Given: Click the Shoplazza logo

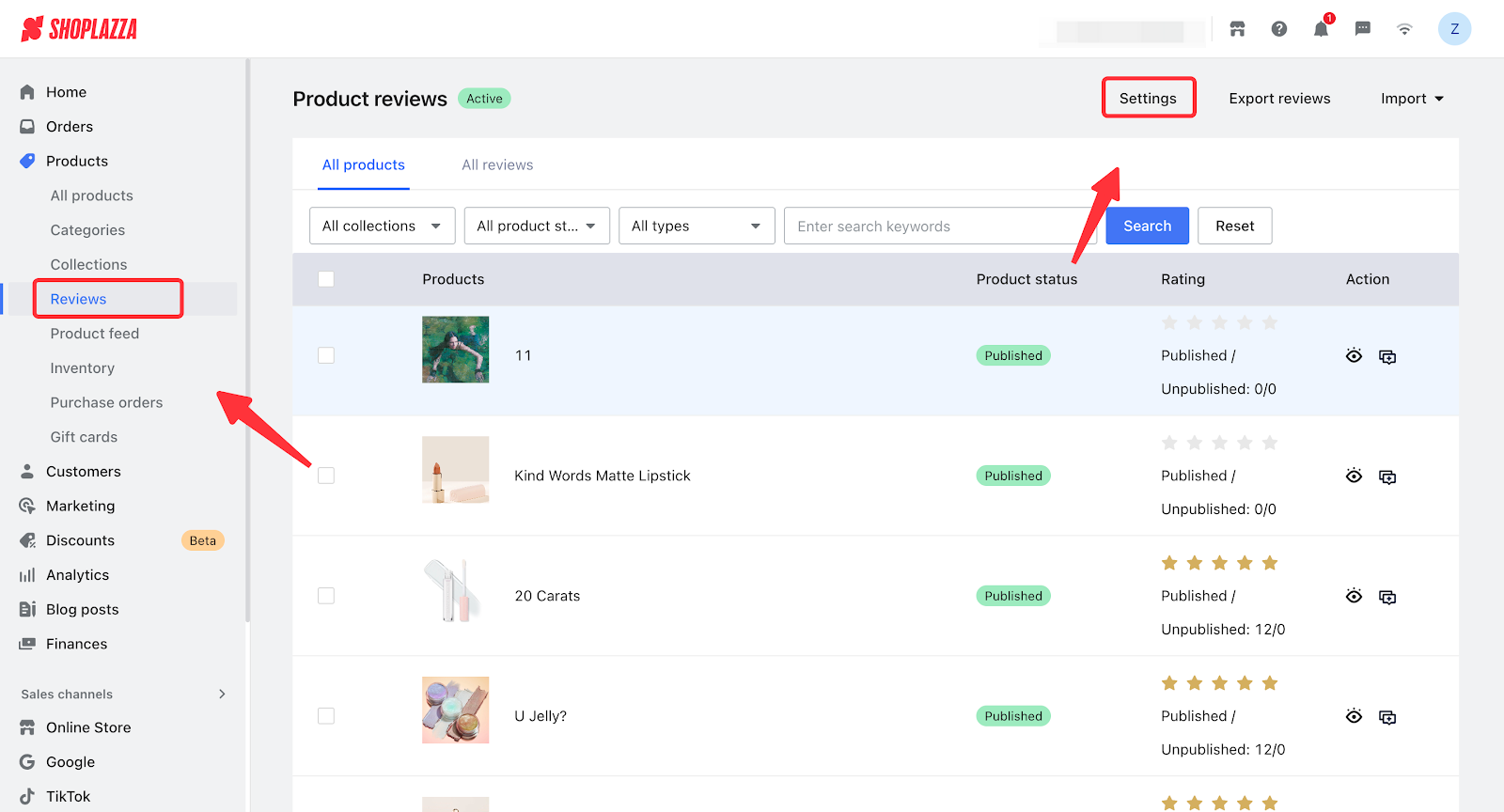Looking at the screenshot, I should pyautogui.click(x=79, y=29).
